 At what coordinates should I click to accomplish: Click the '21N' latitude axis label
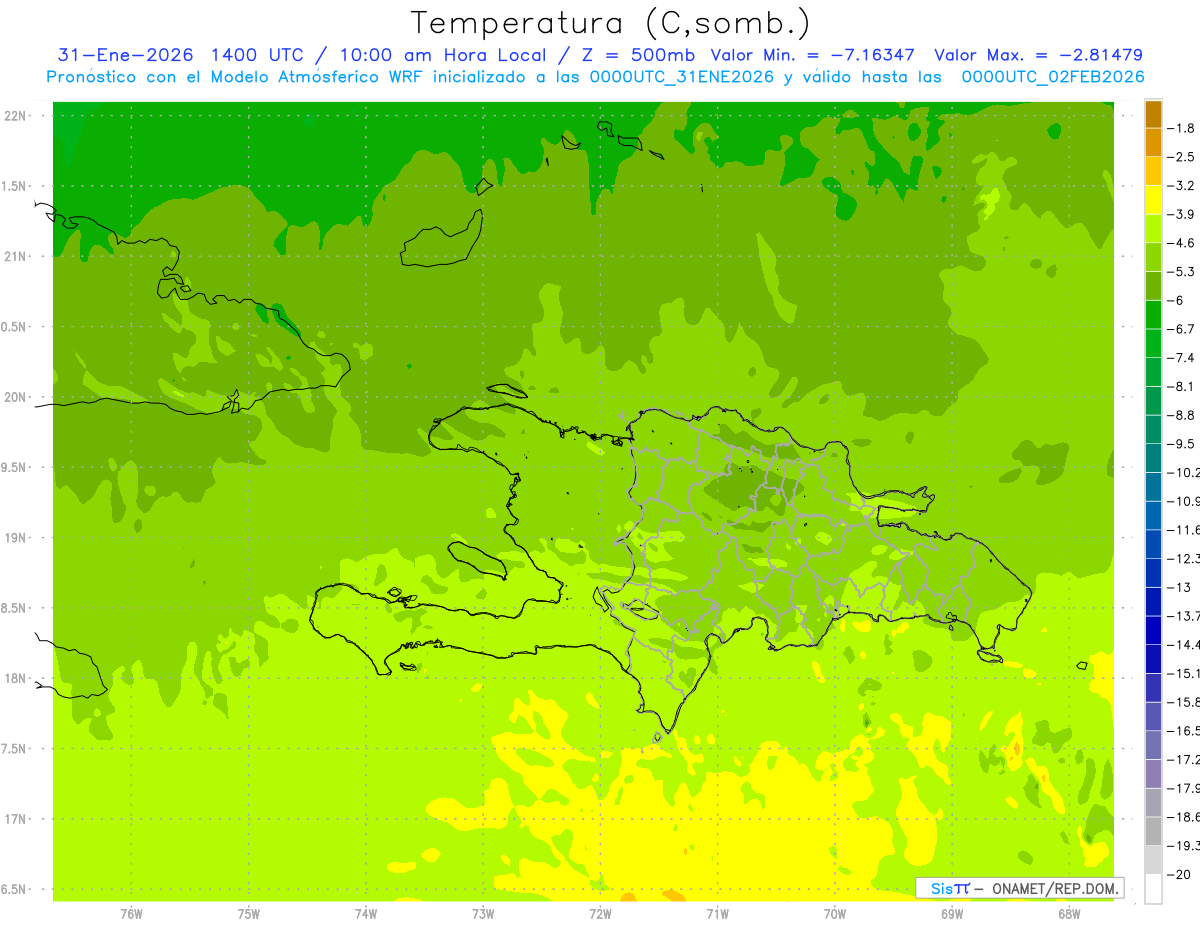point(14,257)
